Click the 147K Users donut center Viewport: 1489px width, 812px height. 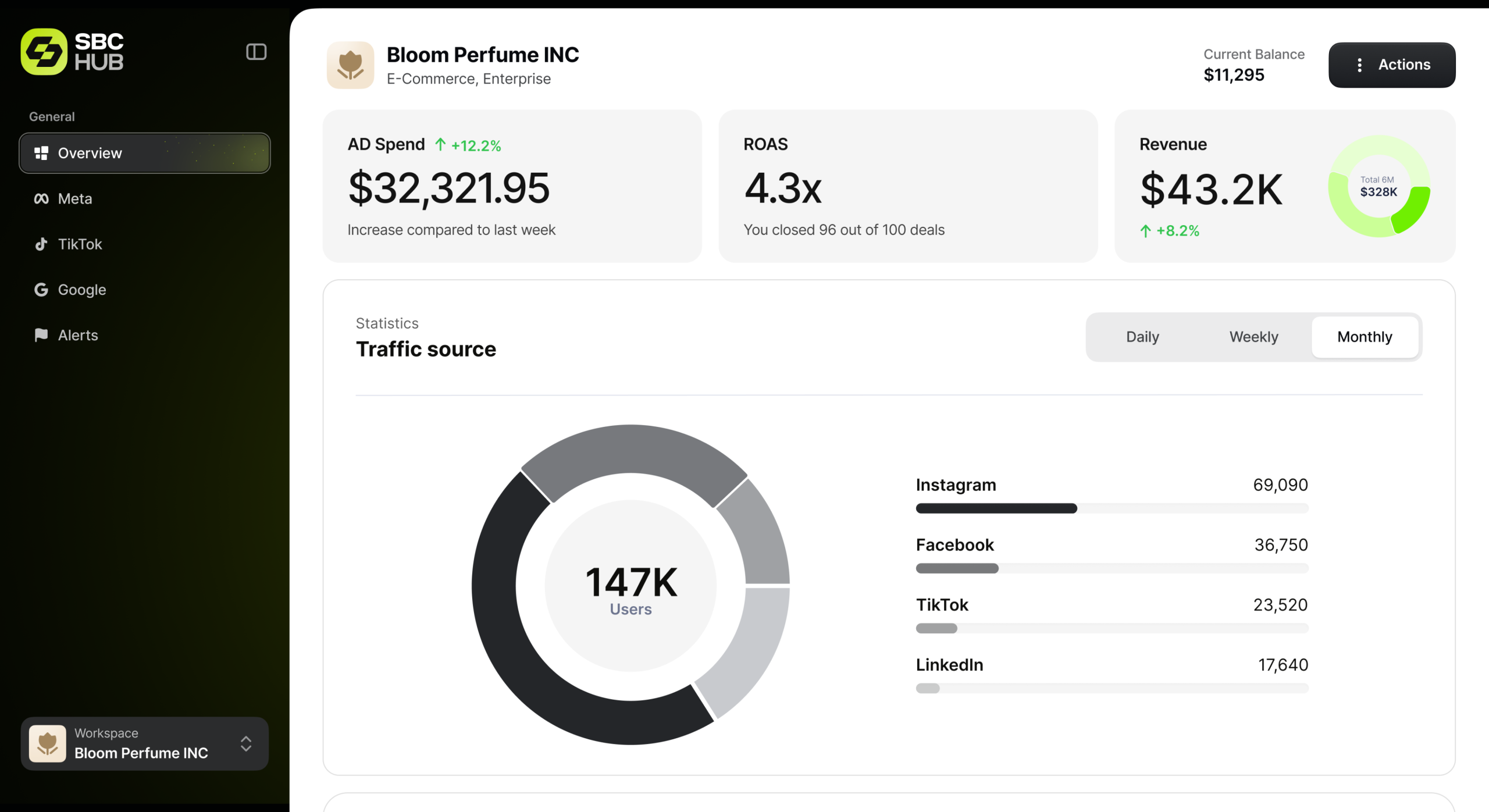[631, 586]
